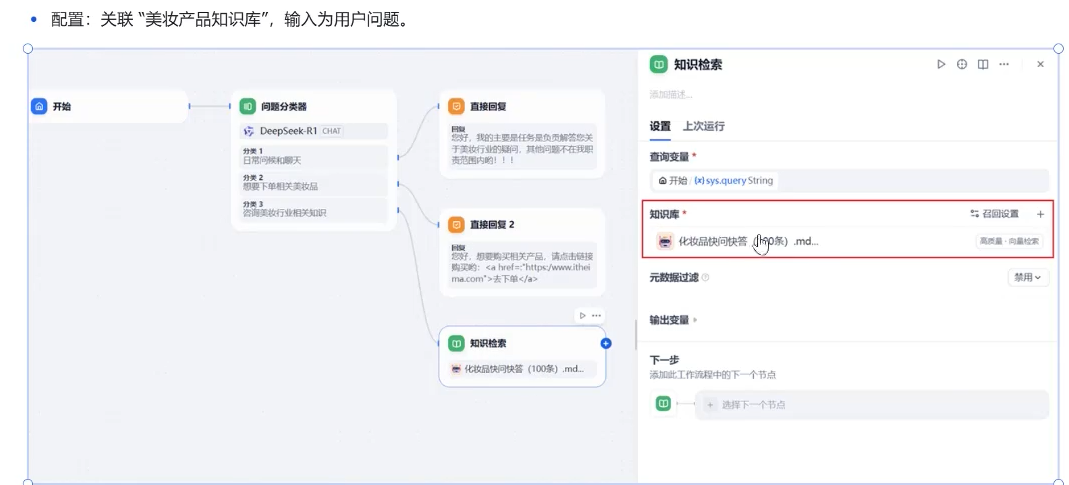The width and height of the screenshot is (1069, 485).
Task: Click the help icon next to 元数据过滤
Action: click(x=706, y=278)
